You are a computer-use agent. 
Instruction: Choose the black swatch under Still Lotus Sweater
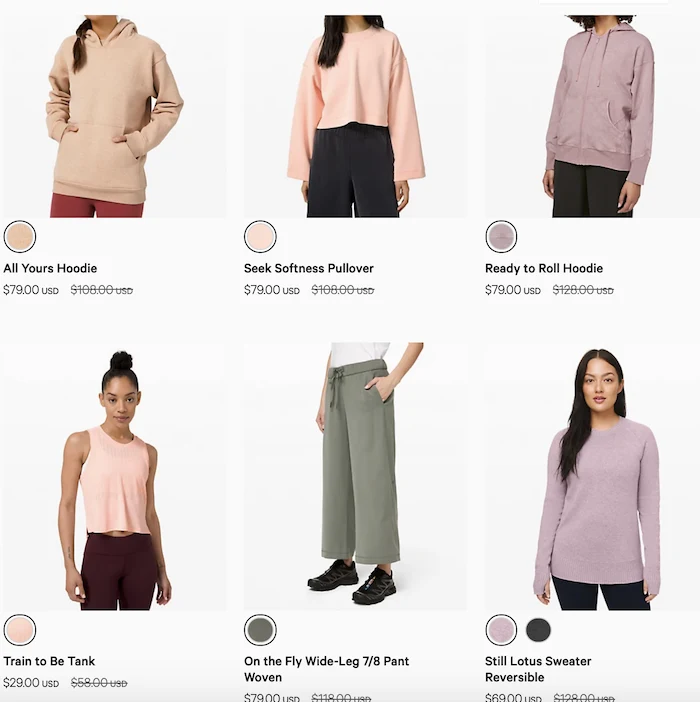tap(538, 630)
